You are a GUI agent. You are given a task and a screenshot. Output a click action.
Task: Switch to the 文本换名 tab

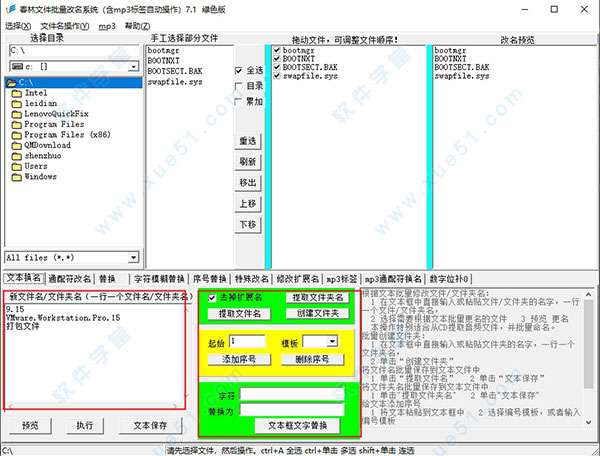coord(24,278)
